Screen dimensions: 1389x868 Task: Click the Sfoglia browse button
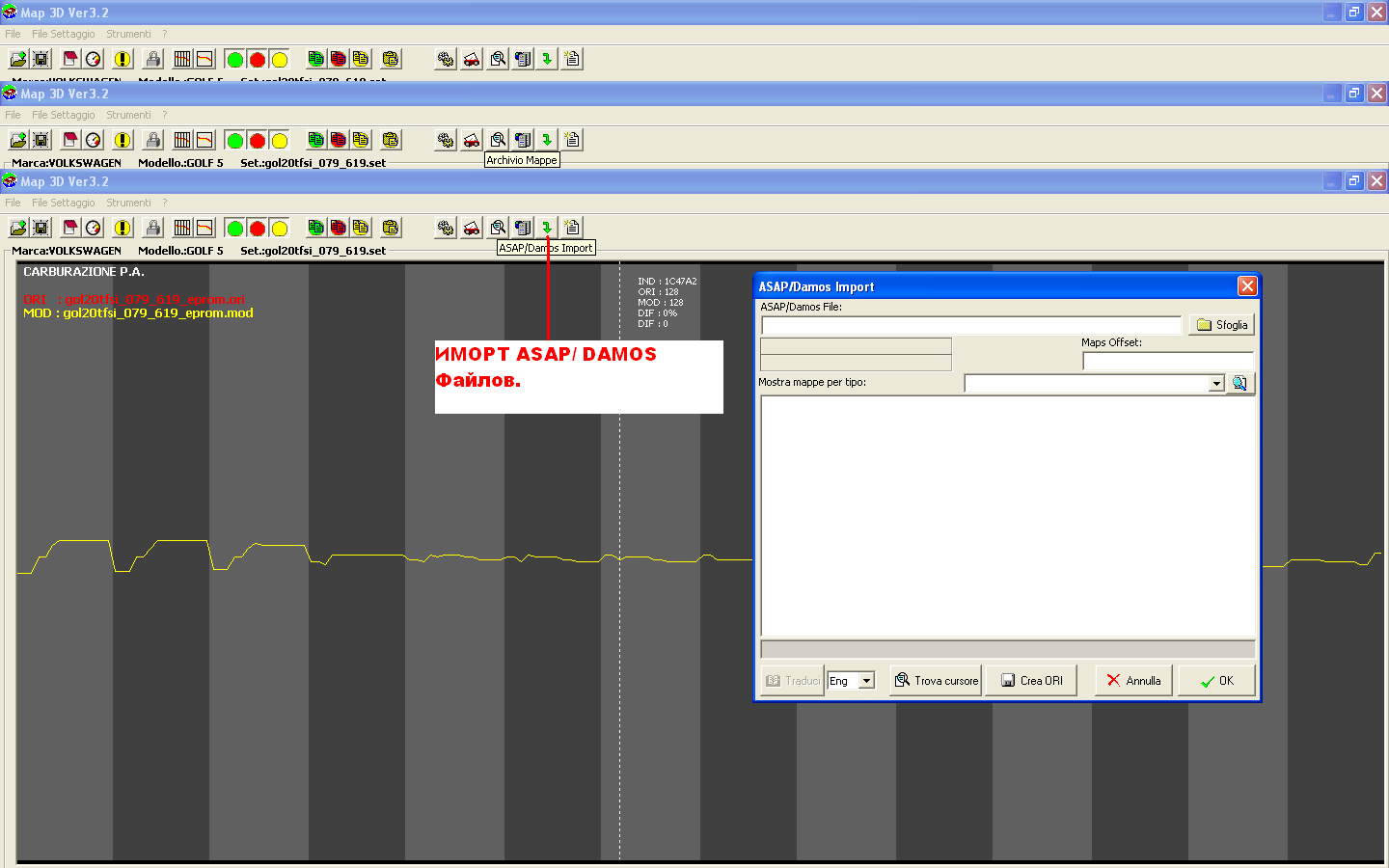click(x=1221, y=325)
